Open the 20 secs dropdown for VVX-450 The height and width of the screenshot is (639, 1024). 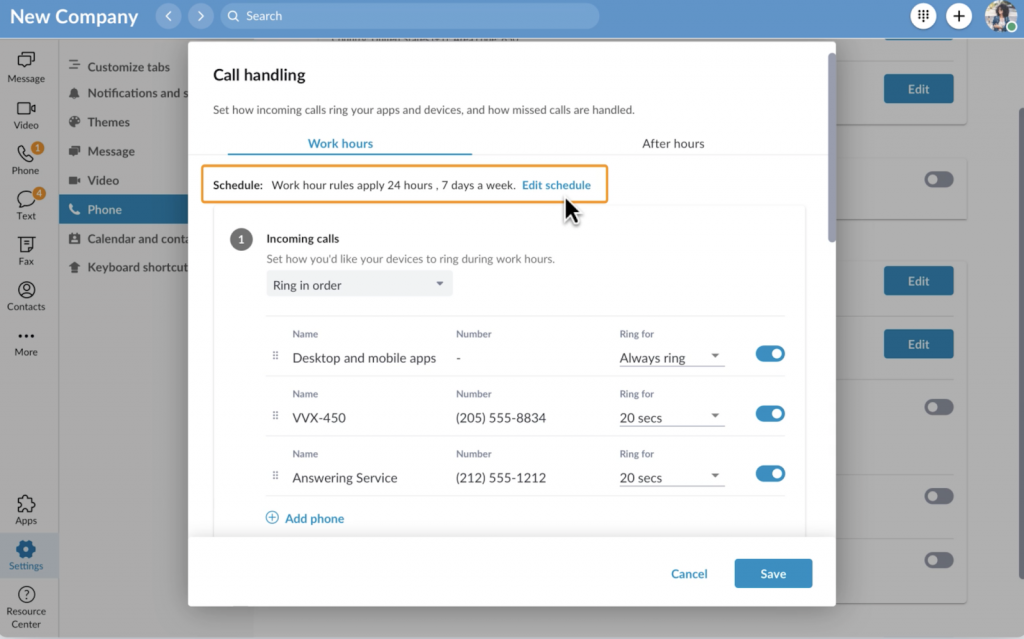click(x=671, y=415)
